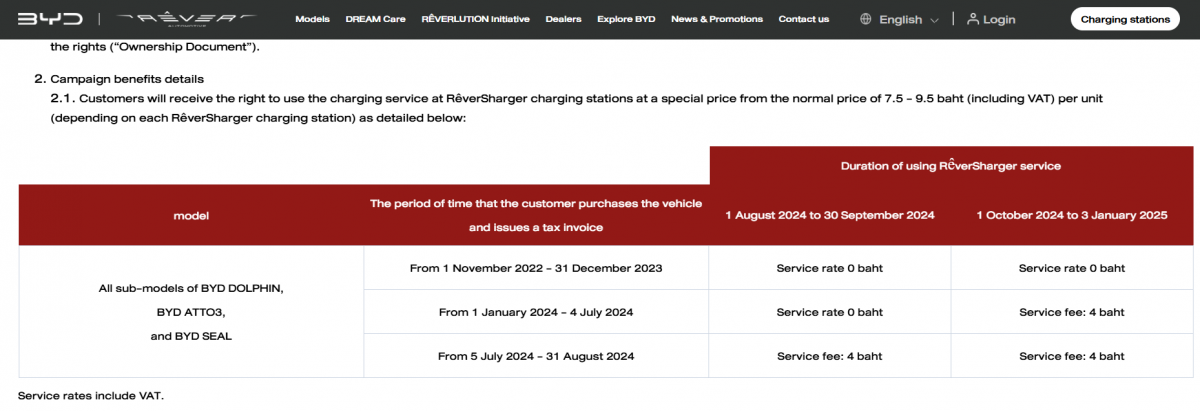Click the 'model' table column header
The image size is (1200, 411).
pyautogui.click(x=191, y=215)
